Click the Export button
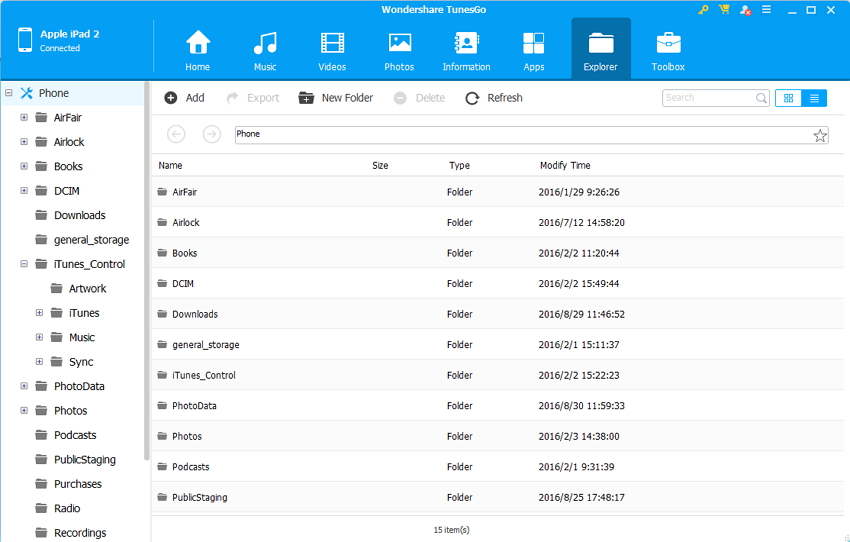Viewport: 850px width, 542px height. coord(253,98)
